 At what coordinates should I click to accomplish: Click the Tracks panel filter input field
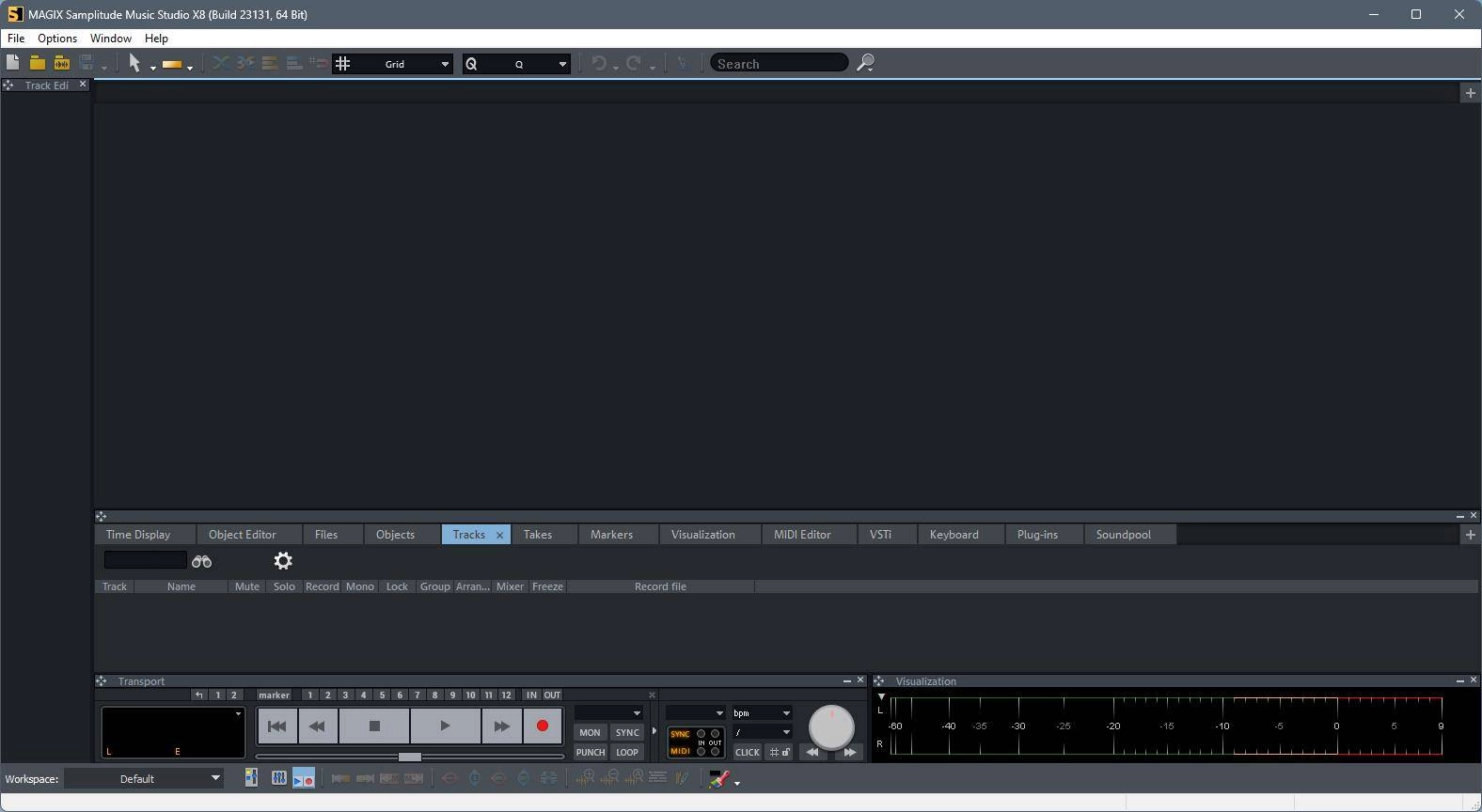pos(146,560)
